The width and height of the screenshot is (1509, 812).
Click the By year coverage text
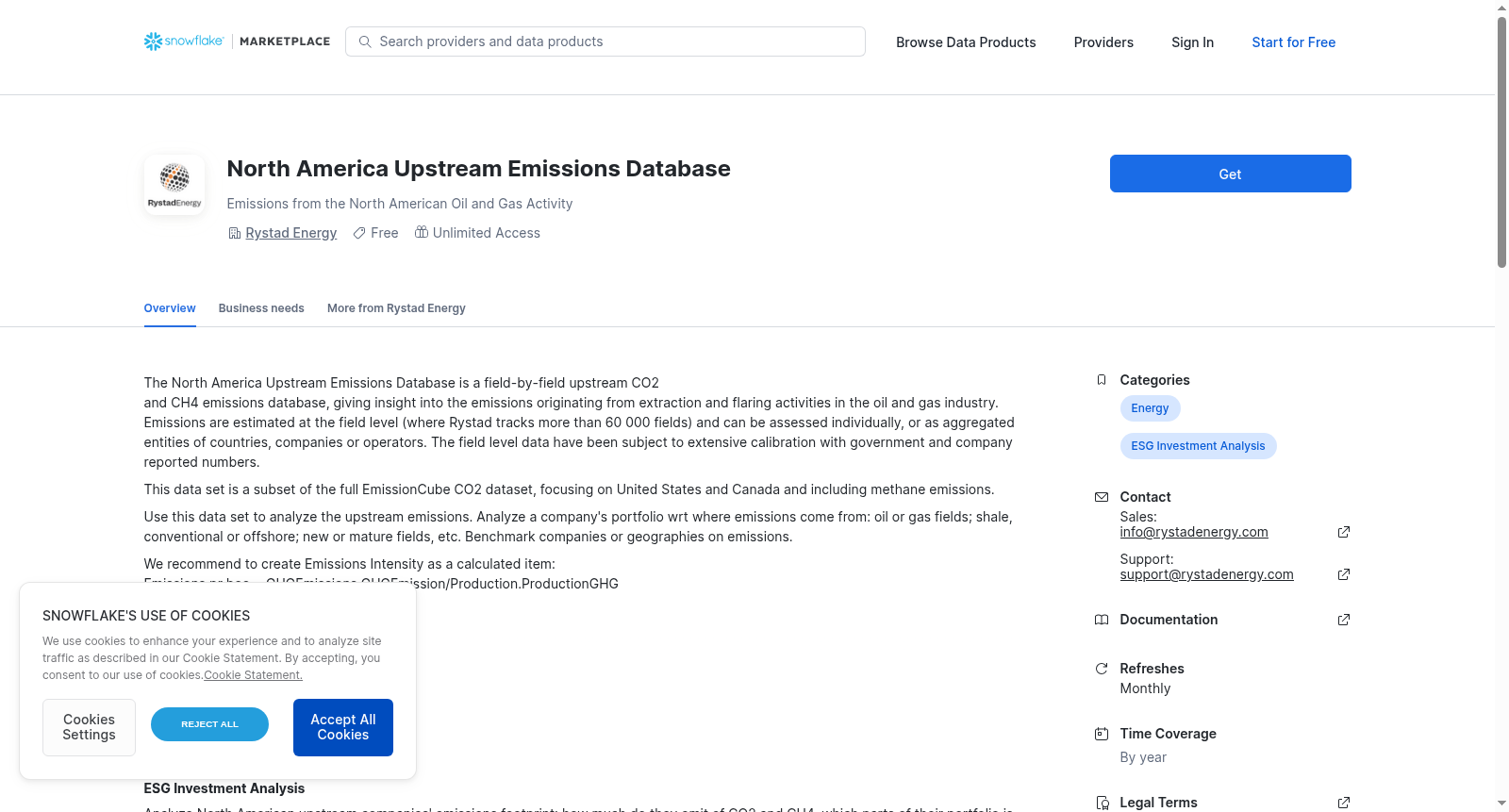[1143, 757]
